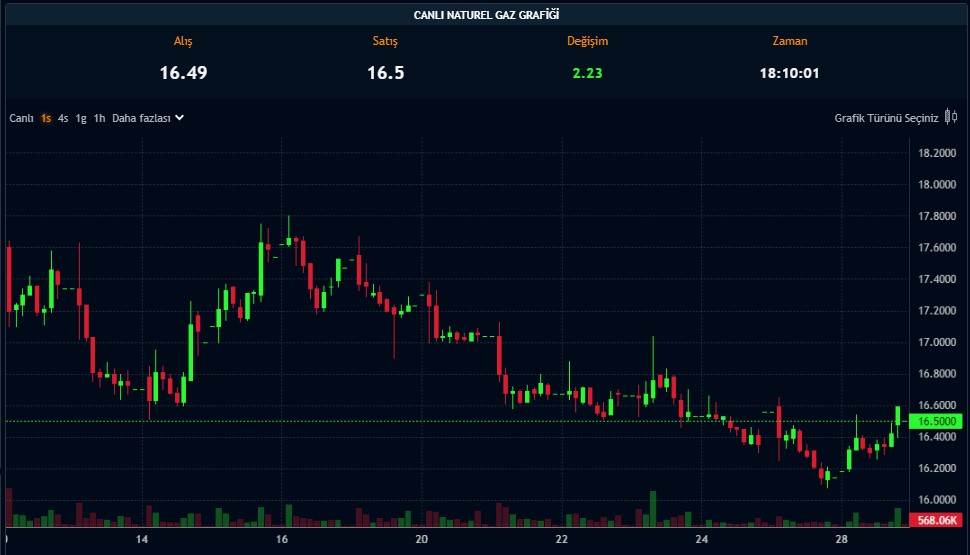Expand the Daha fazlası dropdown
The image size is (970, 555).
148,118
